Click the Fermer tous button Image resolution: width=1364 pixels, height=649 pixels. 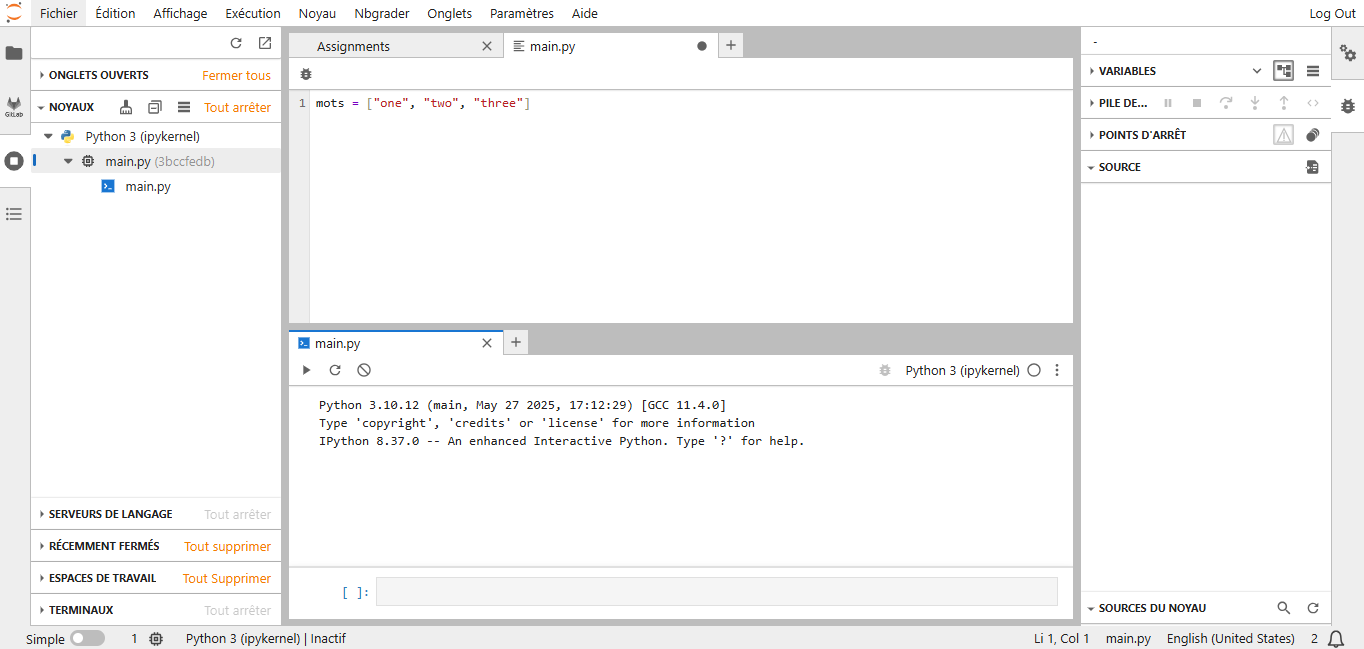[x=236, y=75]
